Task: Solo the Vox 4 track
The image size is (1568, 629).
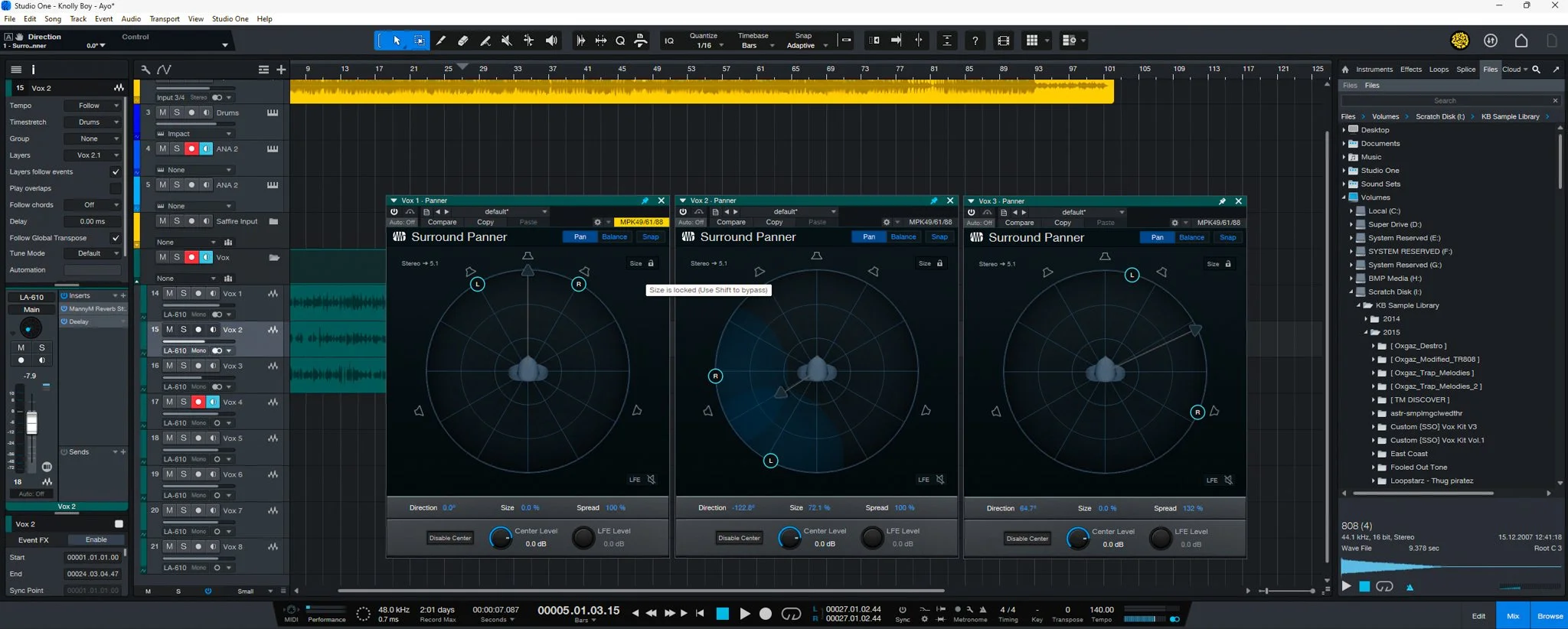Action: (184, 402)
